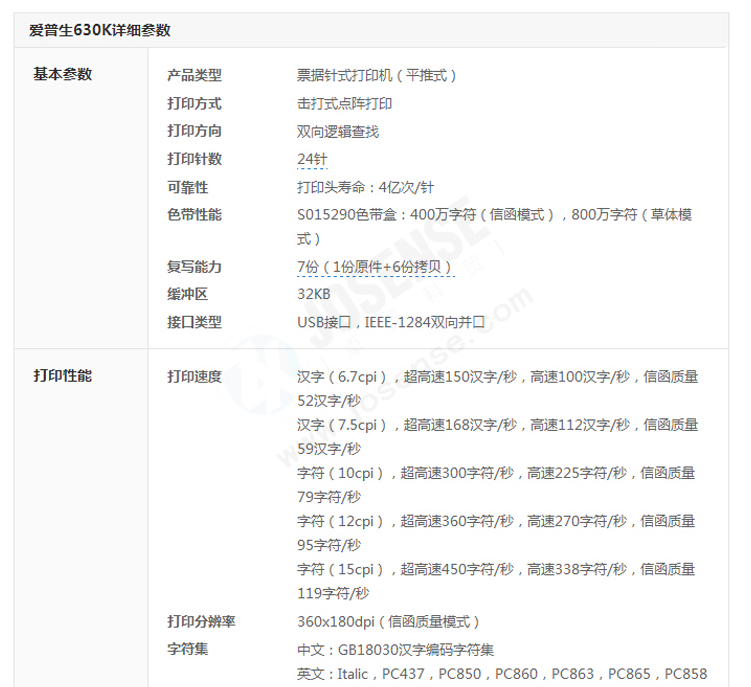Click the '打印方式' label
Screen dimensions: 751x687
[x=194, y=103]
